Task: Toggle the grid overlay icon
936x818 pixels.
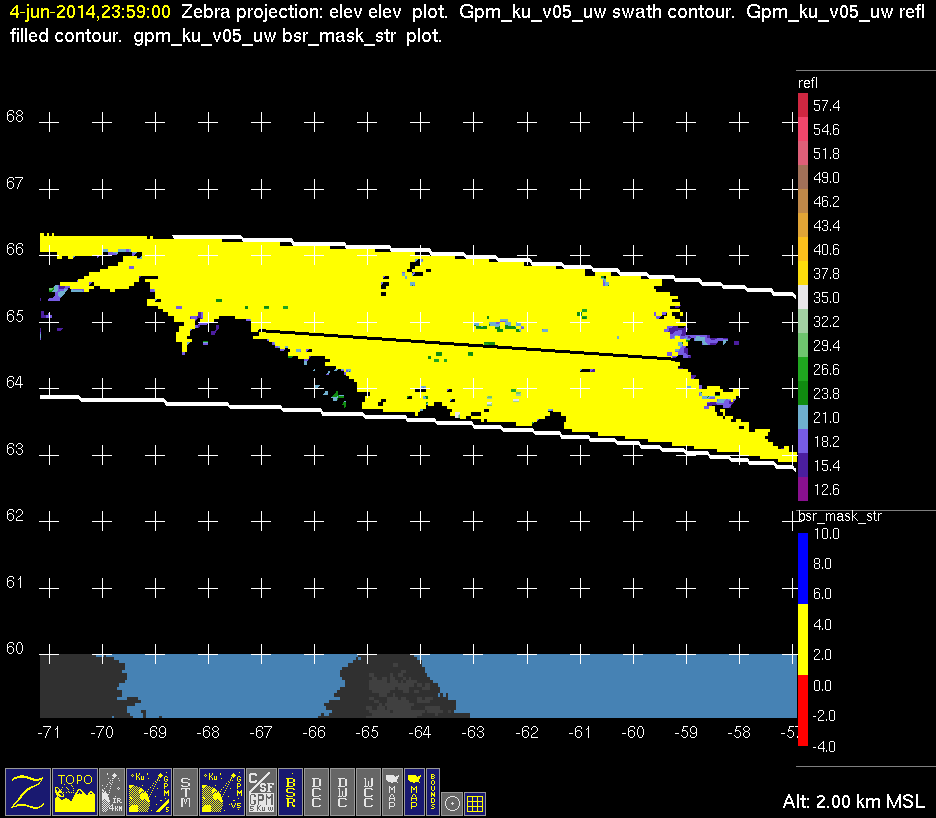Action: coord(476,802)
